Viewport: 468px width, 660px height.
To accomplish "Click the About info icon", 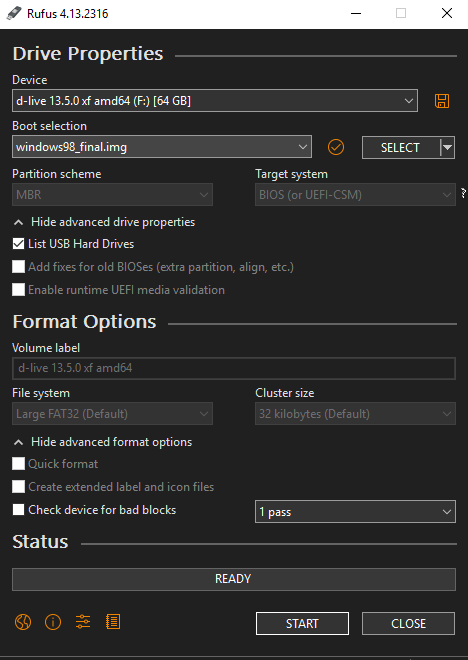I will [x=53, y=622].
